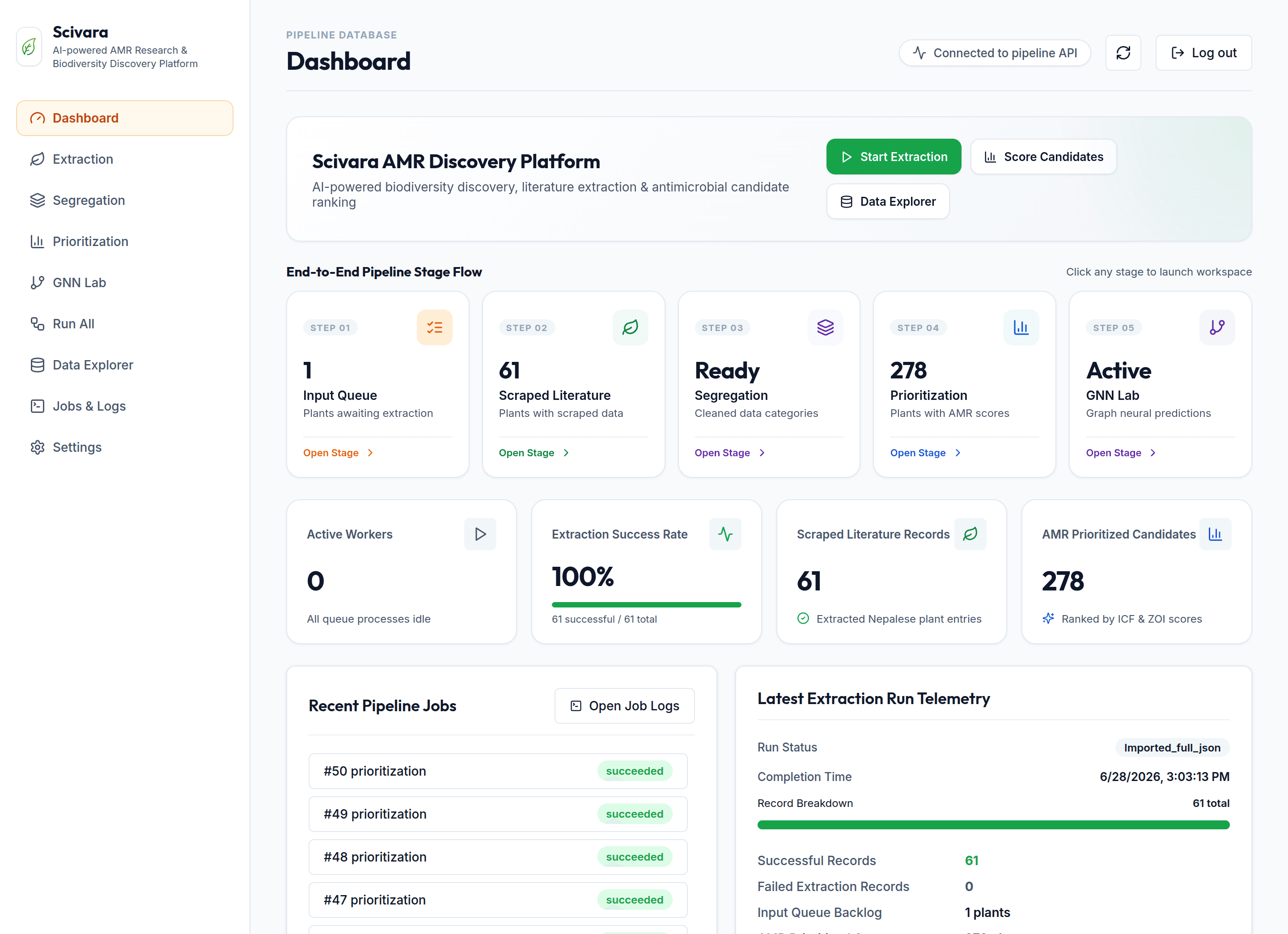Click the check circle icon by Extracted Nepalese
Screen dimensions: 1288x934
tap(803, 618)
